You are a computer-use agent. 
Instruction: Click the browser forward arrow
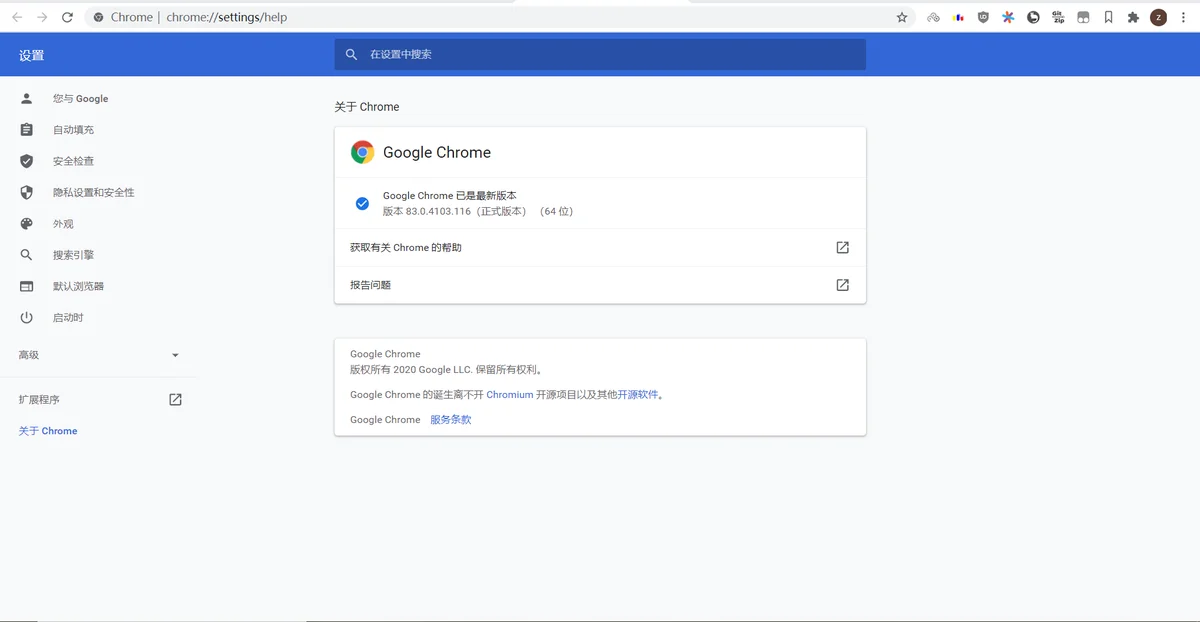(x=42, y=17)
